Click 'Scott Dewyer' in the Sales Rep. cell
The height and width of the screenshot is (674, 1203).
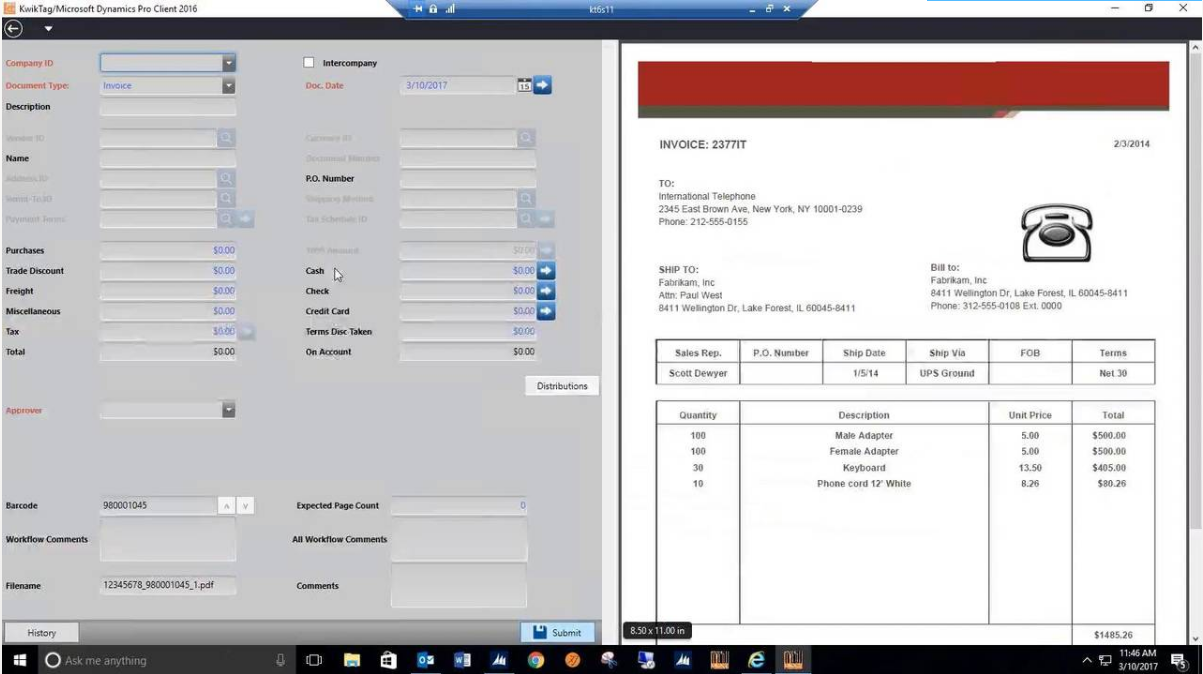point(697,374)
